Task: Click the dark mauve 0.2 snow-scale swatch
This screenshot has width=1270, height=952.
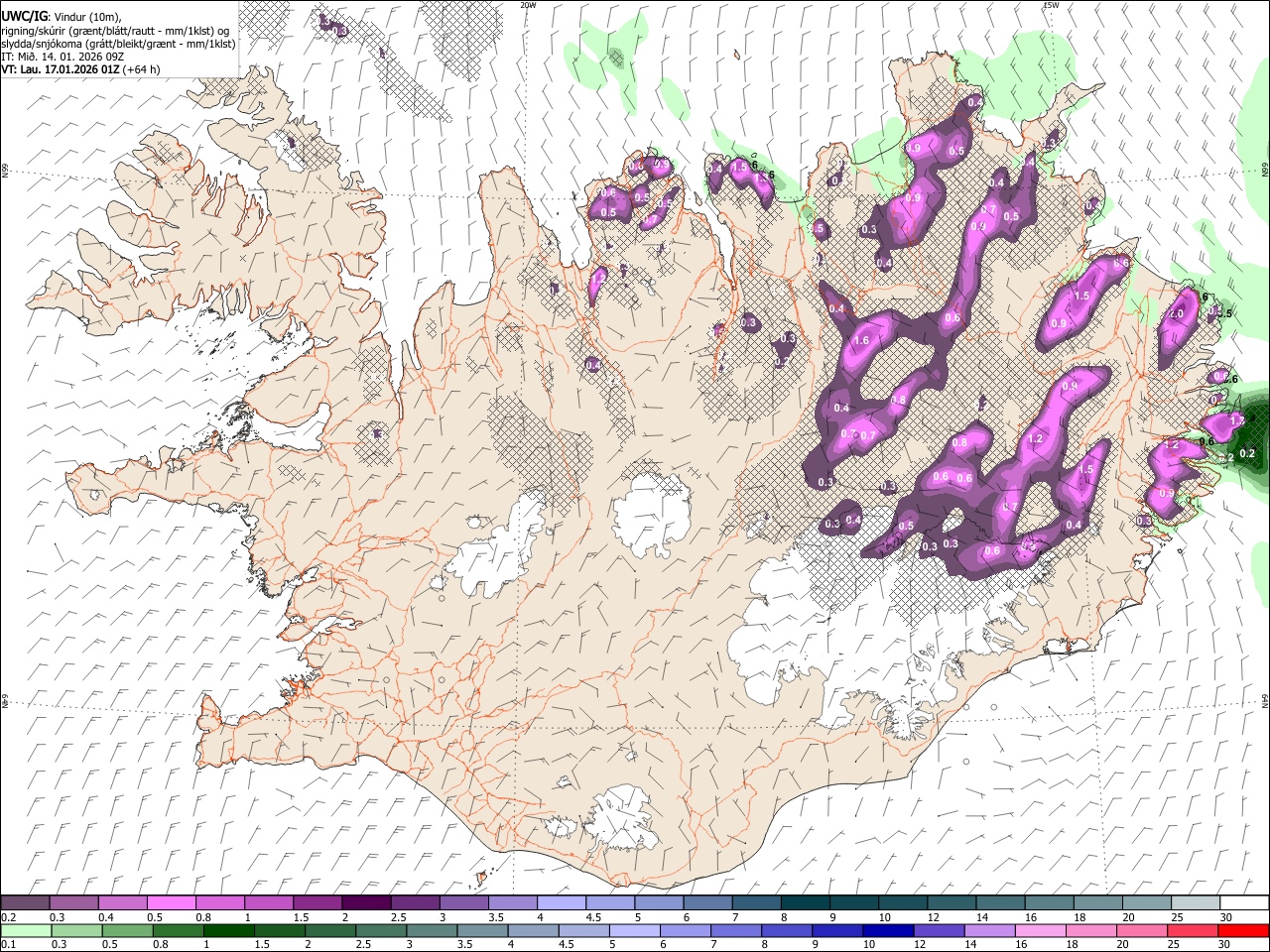Action: point(25,902)
